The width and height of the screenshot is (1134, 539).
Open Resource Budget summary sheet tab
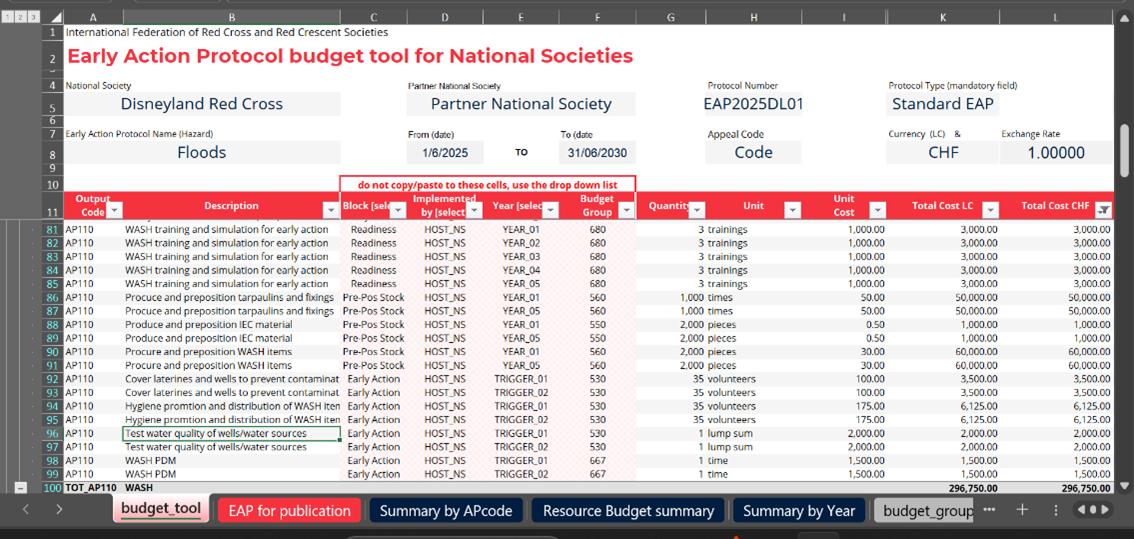[628, 511]
